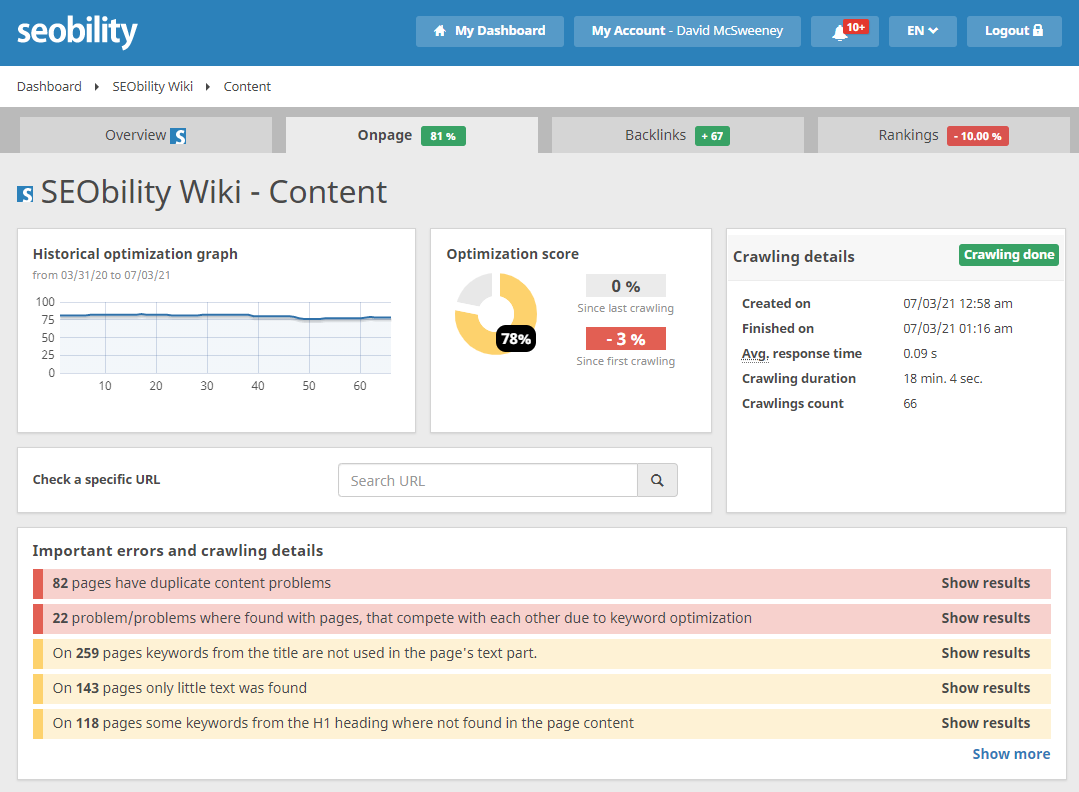This screenshot has width=1079, height=792.
Task: Click the small icon before the page heading
Action: 23,193
